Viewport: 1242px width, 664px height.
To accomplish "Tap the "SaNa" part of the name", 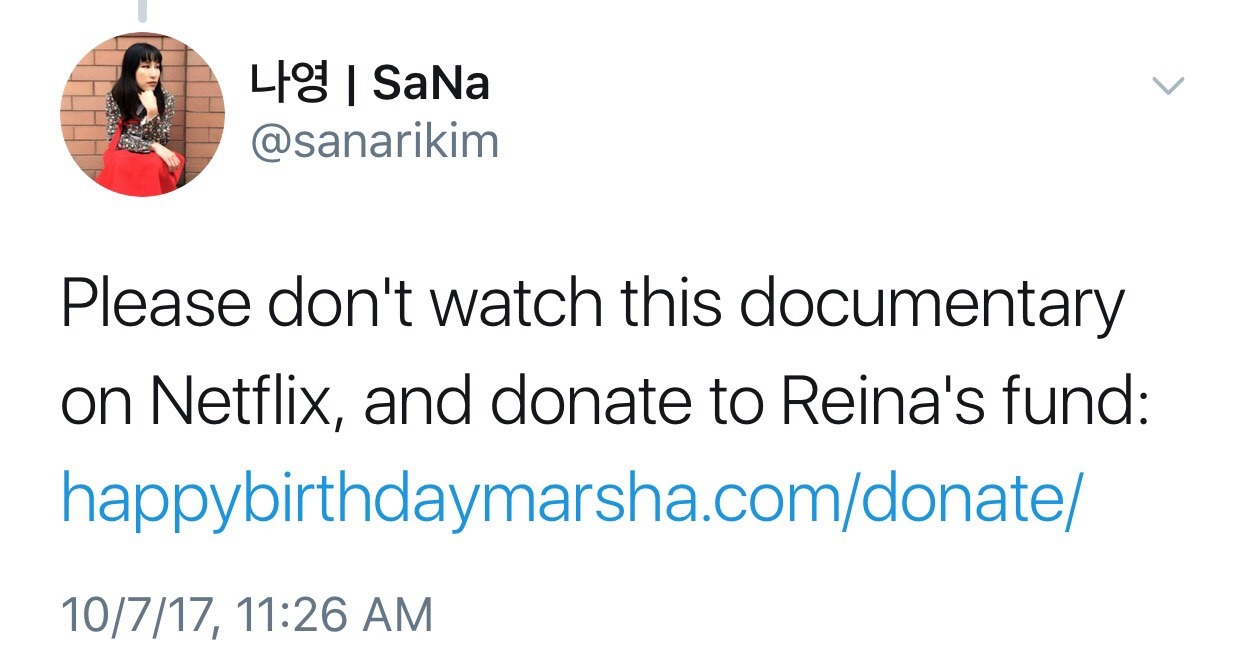I will point(431,84).
